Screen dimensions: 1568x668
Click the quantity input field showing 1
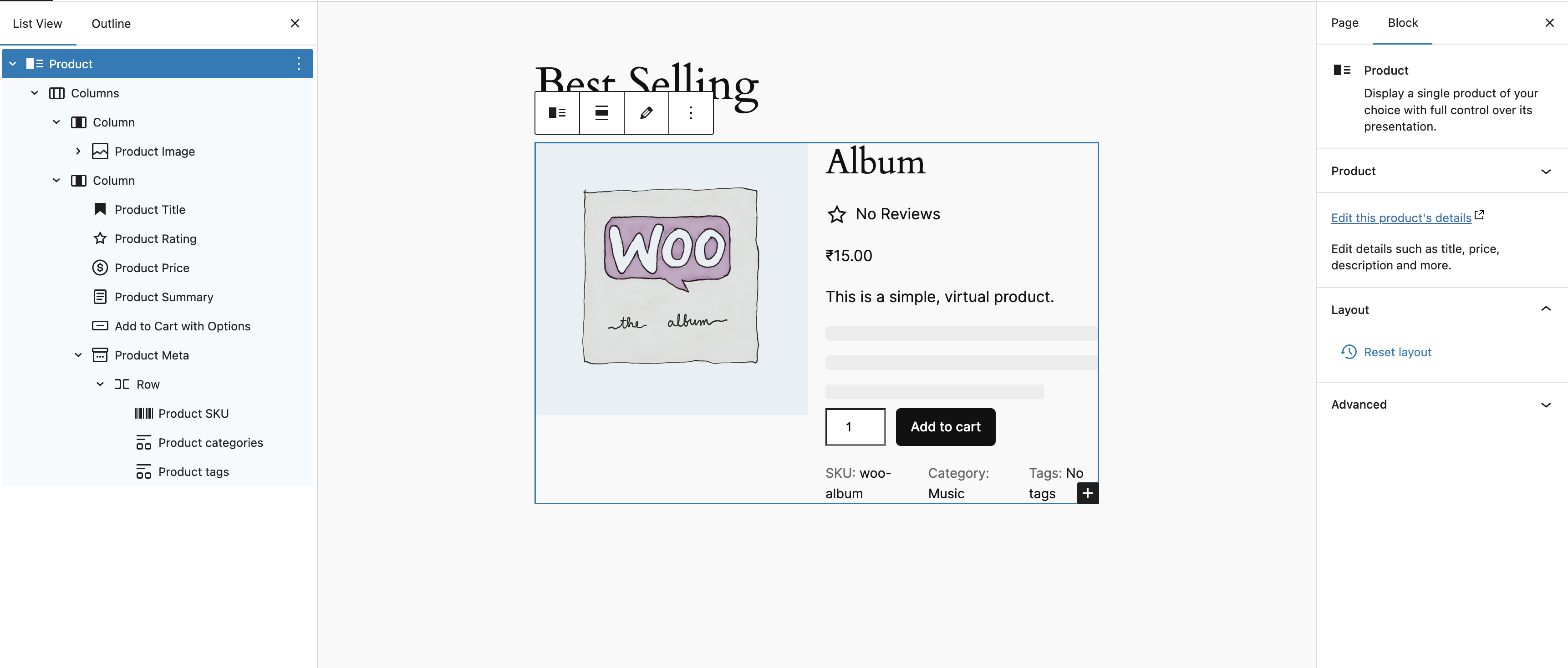click(855, 426)
